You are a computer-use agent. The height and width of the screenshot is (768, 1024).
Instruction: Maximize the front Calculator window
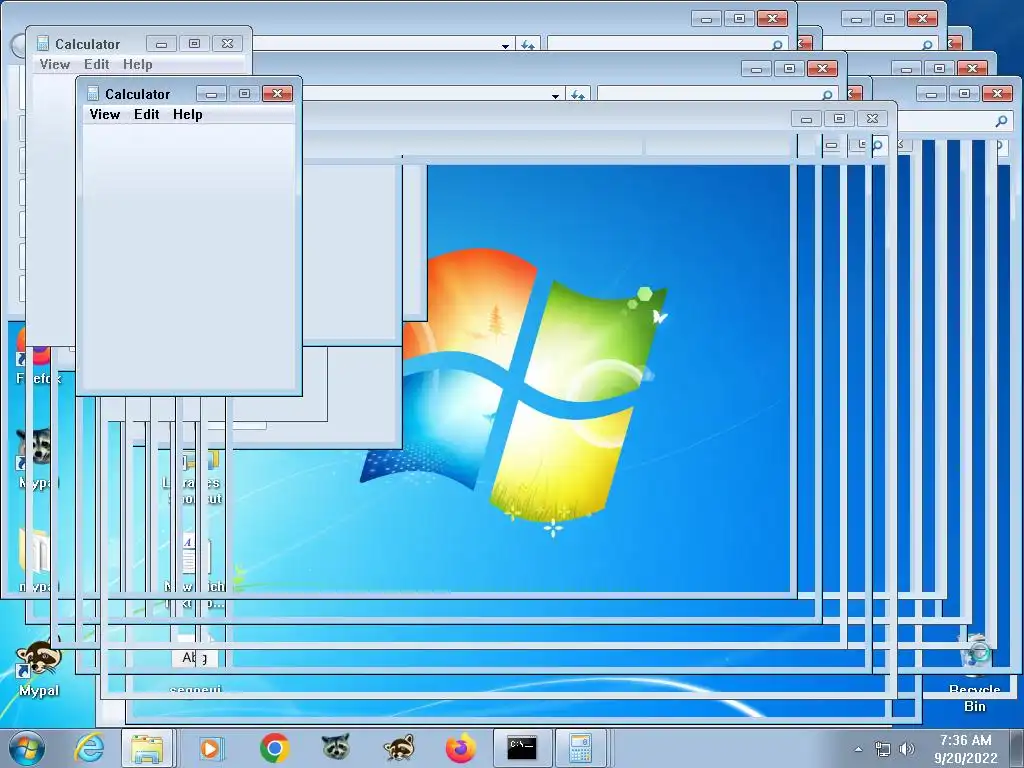click(244, 94)
